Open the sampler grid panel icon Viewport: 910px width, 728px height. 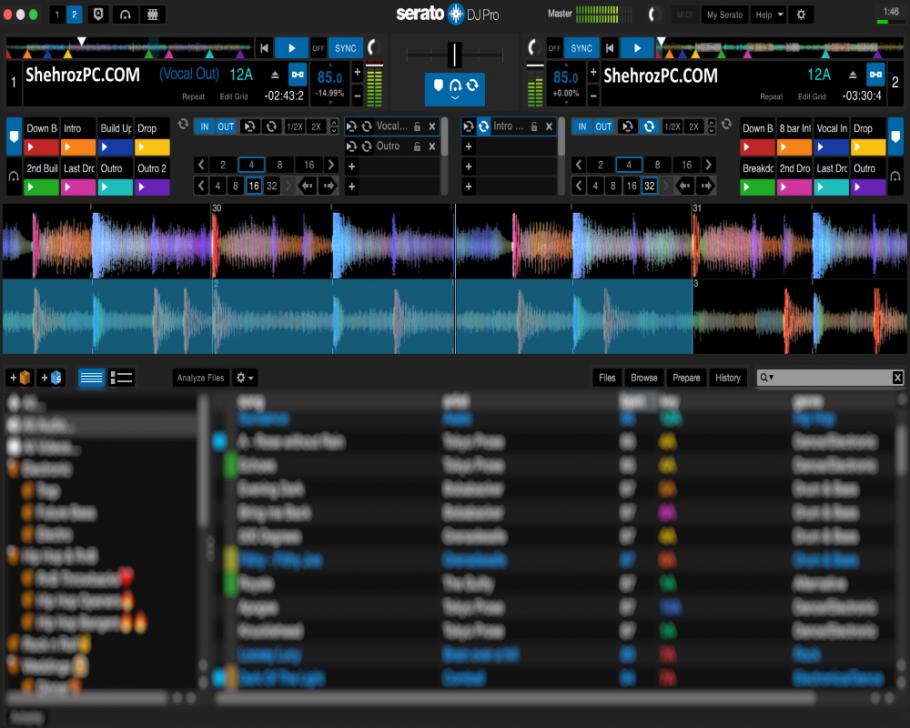coord(153,15)
